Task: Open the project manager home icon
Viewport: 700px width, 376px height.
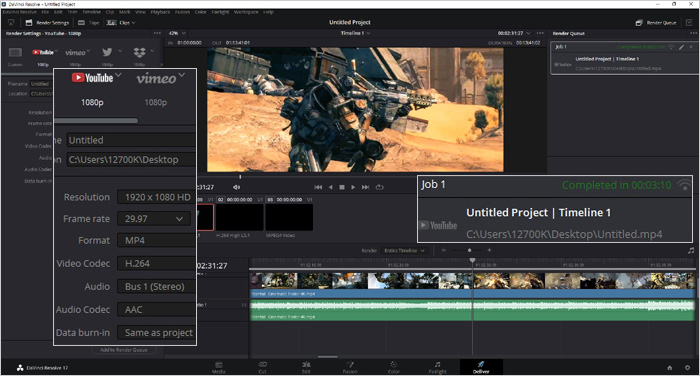Action: pyautogui.click(x=669, y=368)
